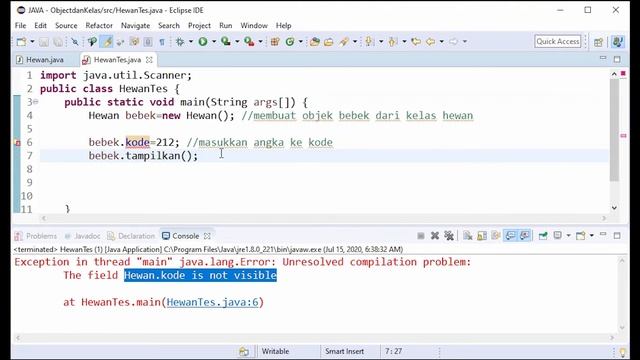Click the Open Perspective icon
This screenshot has height=360, width=640.
pyautogui.click(x=598, y=42)
